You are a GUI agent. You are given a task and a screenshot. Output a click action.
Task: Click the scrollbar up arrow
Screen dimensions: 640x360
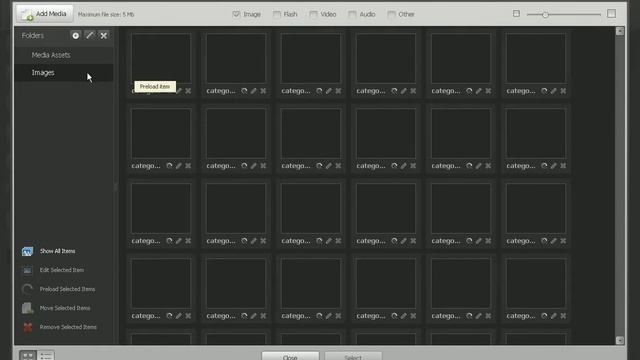(620, 31)
